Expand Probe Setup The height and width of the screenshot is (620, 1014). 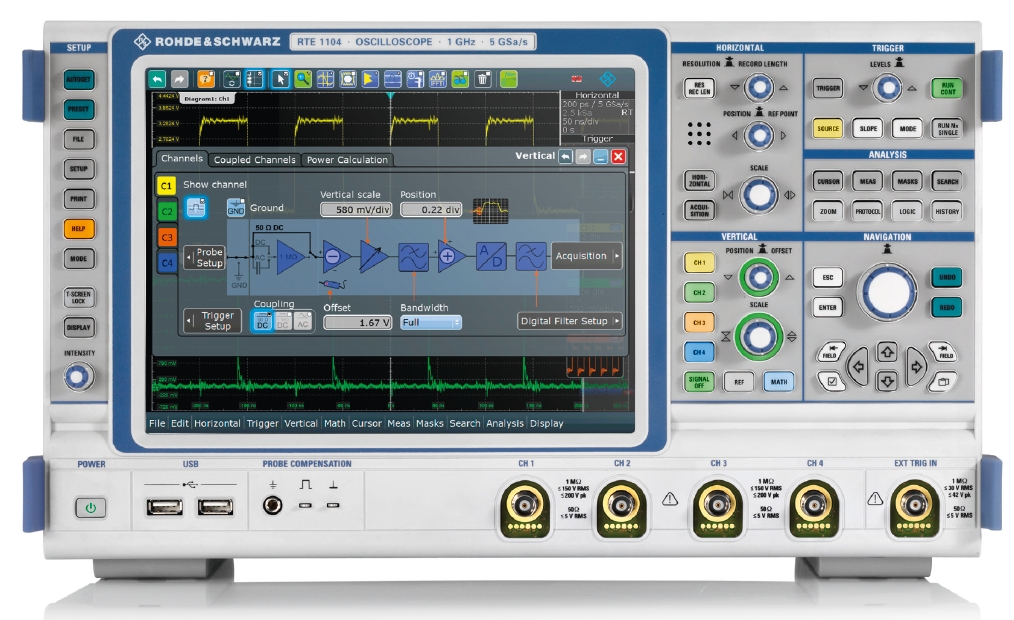[204, 257]
